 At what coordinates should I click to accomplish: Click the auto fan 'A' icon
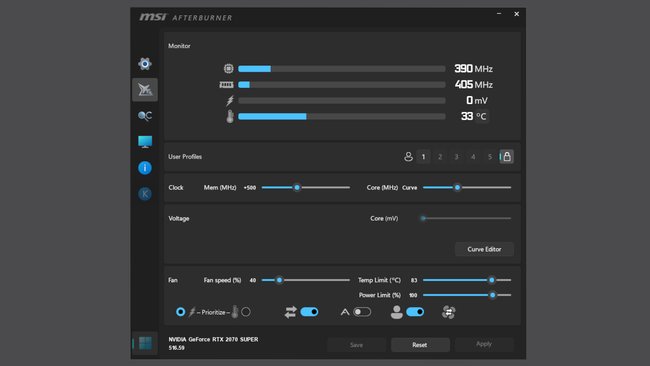point(345,312)
